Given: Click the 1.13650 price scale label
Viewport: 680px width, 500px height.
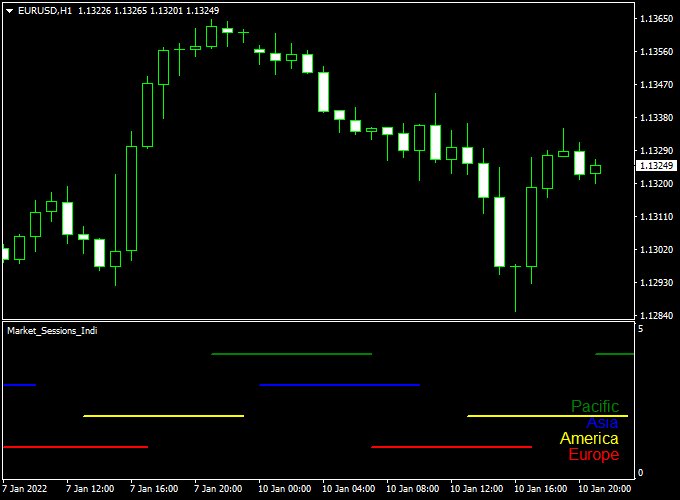Looking at the screenshot, I should (657, 19).
